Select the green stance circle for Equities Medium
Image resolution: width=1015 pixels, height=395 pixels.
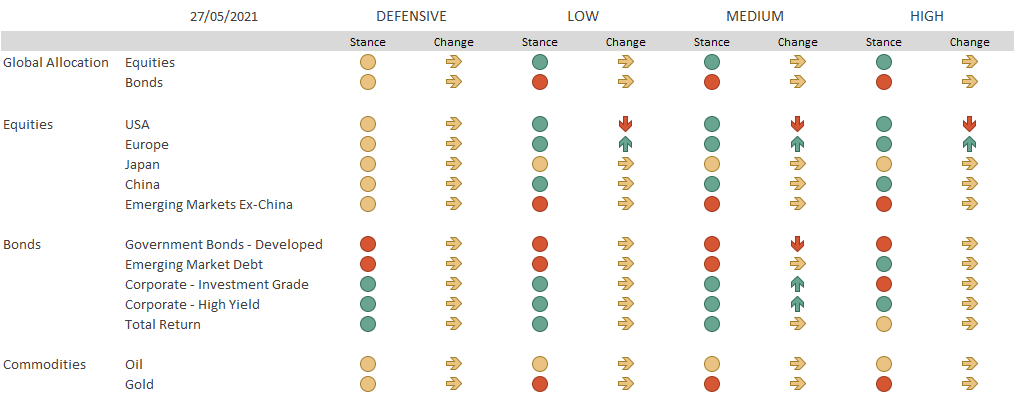click(x=711, y=62)
